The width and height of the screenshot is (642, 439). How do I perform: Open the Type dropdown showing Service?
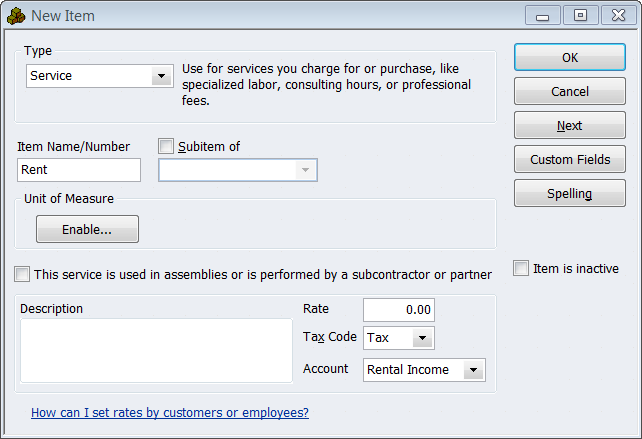point(160,76)
